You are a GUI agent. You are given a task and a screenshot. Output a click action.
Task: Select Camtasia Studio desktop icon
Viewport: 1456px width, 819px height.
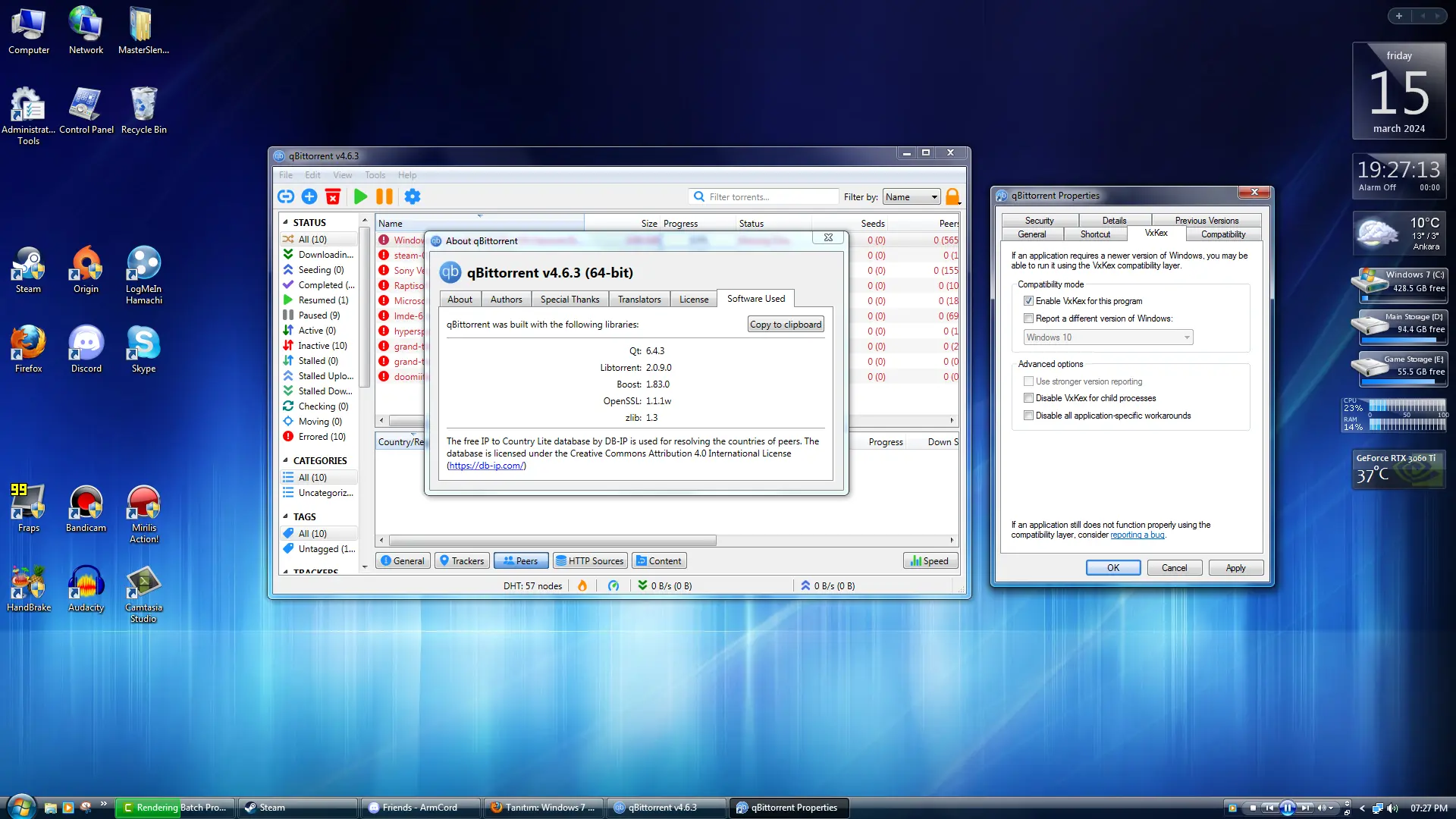tap(143, 594)
